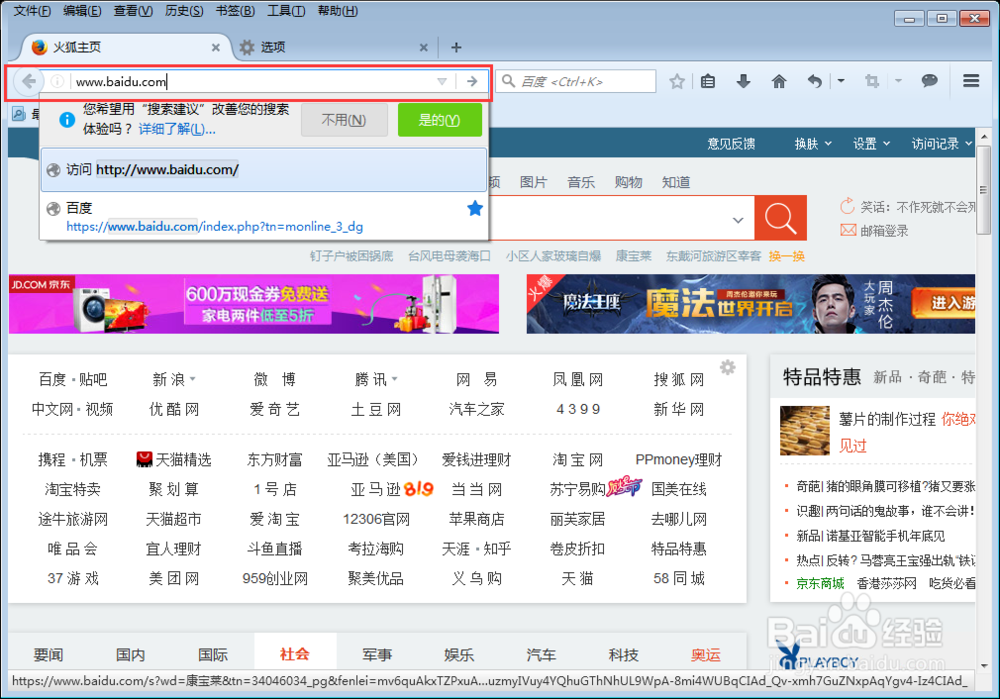Expand the 设置 dropdown
The height and width of the screenshot is (699, 1000).
871,144
